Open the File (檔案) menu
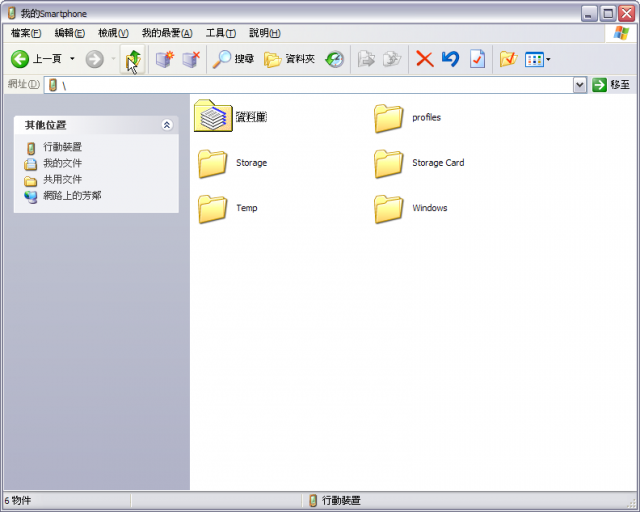 [26, 33]
